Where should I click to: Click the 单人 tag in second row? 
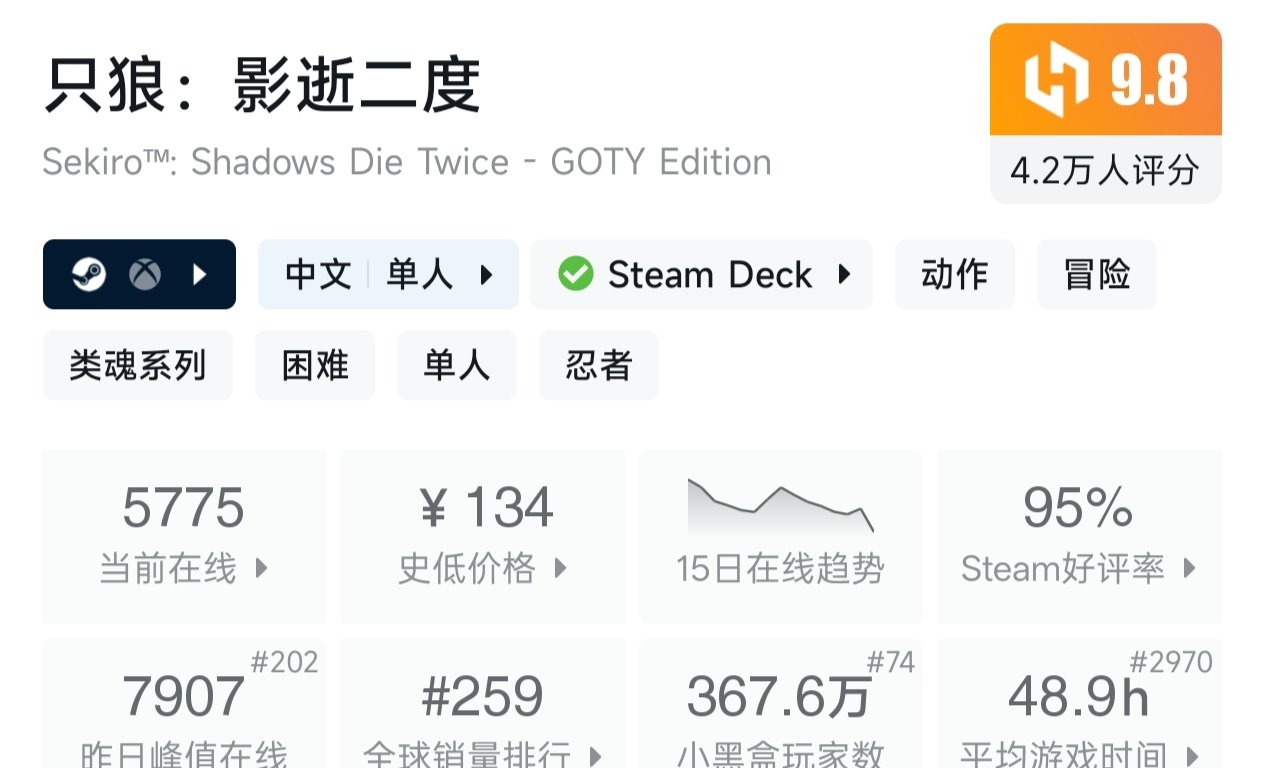pyautogui.click(x=456, y=365)
